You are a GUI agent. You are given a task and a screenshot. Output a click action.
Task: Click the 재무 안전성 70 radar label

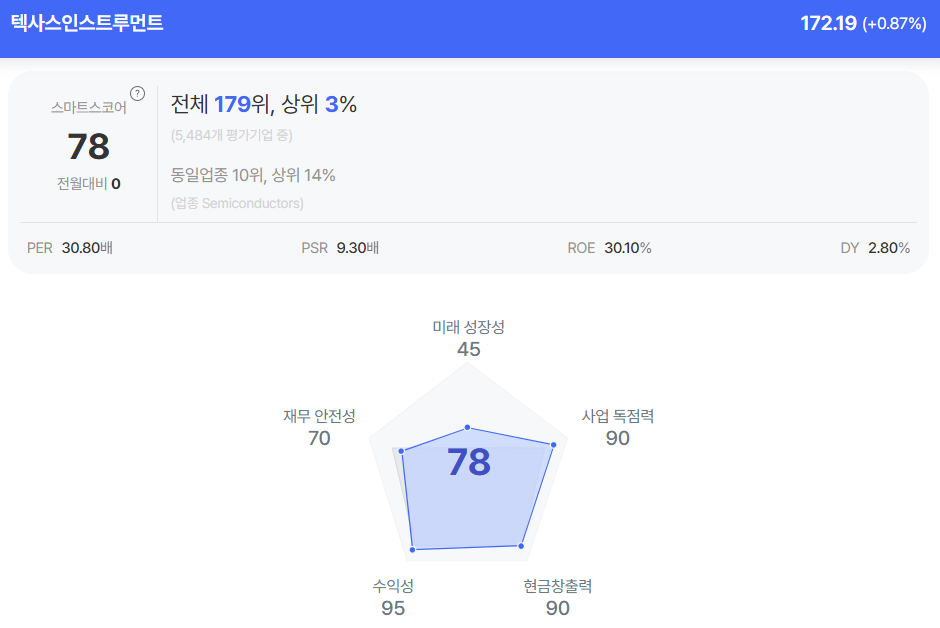point(319,428)
